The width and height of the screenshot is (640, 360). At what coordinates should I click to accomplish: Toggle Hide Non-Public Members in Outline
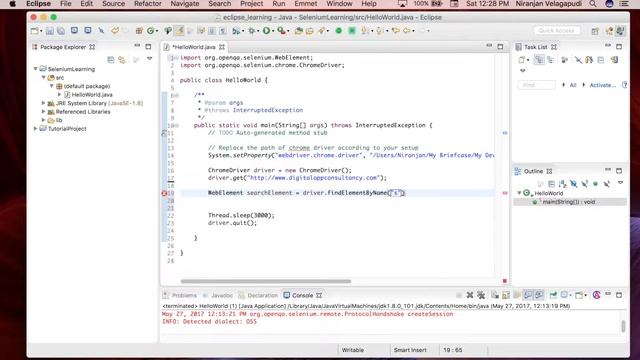[596, 184]
